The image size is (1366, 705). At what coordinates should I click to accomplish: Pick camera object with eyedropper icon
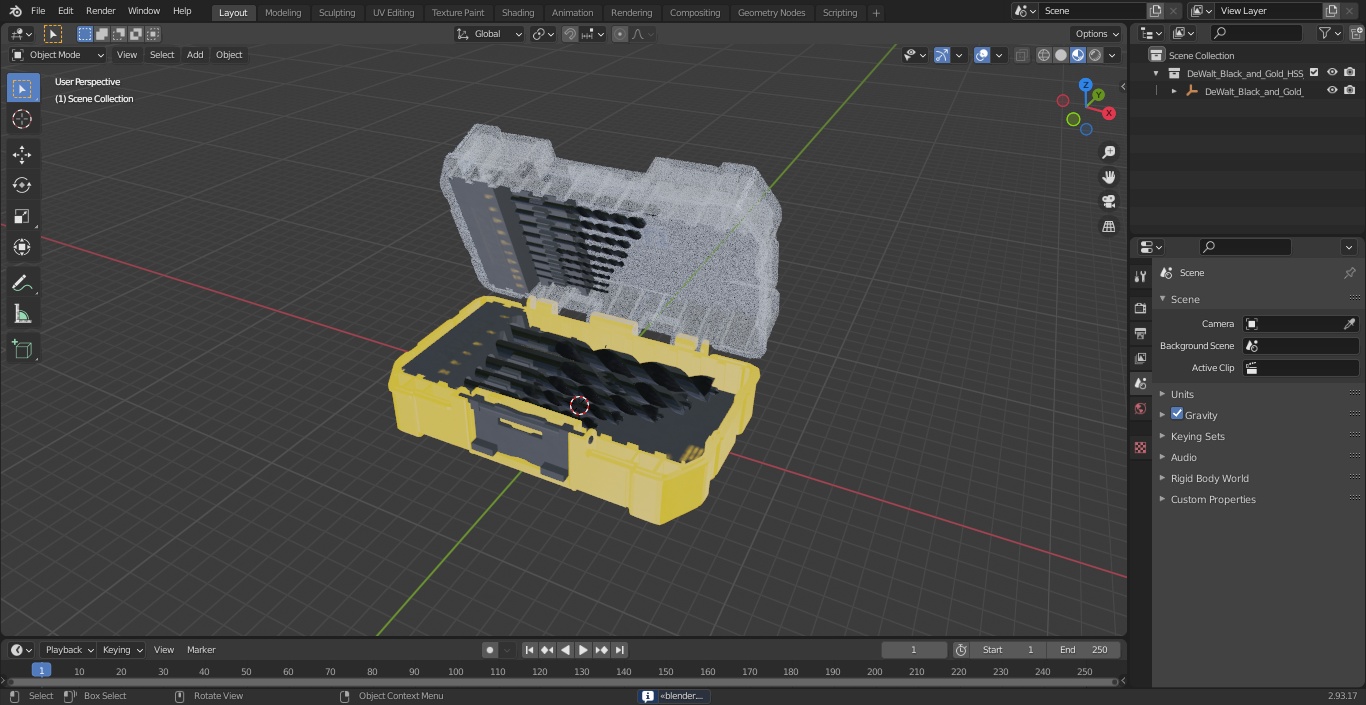coord(1349,324)
